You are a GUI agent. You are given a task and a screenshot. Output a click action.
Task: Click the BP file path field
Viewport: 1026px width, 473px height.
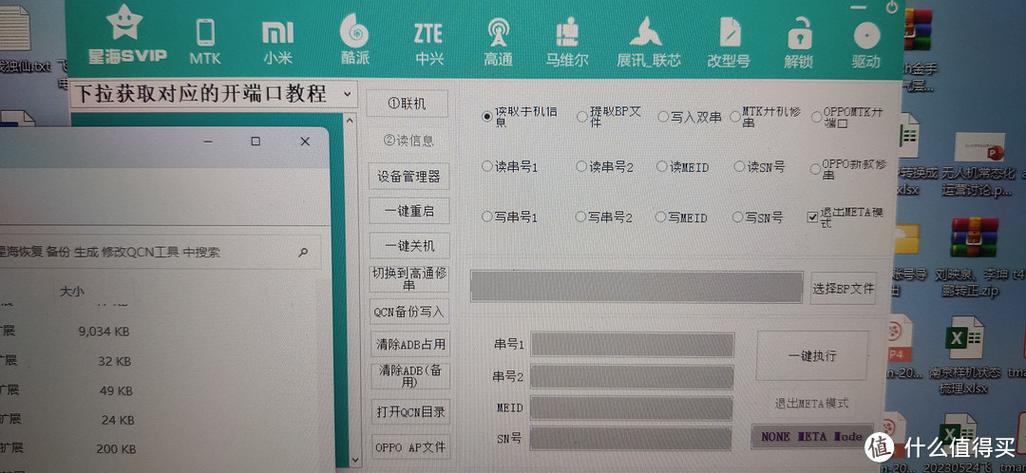point(636,287)
